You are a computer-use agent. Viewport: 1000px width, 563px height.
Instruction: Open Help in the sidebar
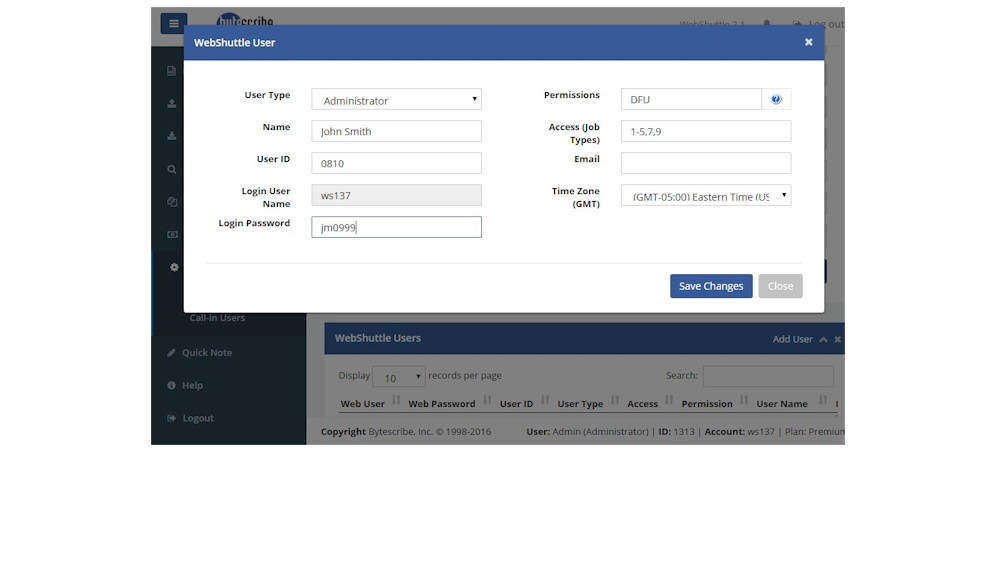(192, 386)
